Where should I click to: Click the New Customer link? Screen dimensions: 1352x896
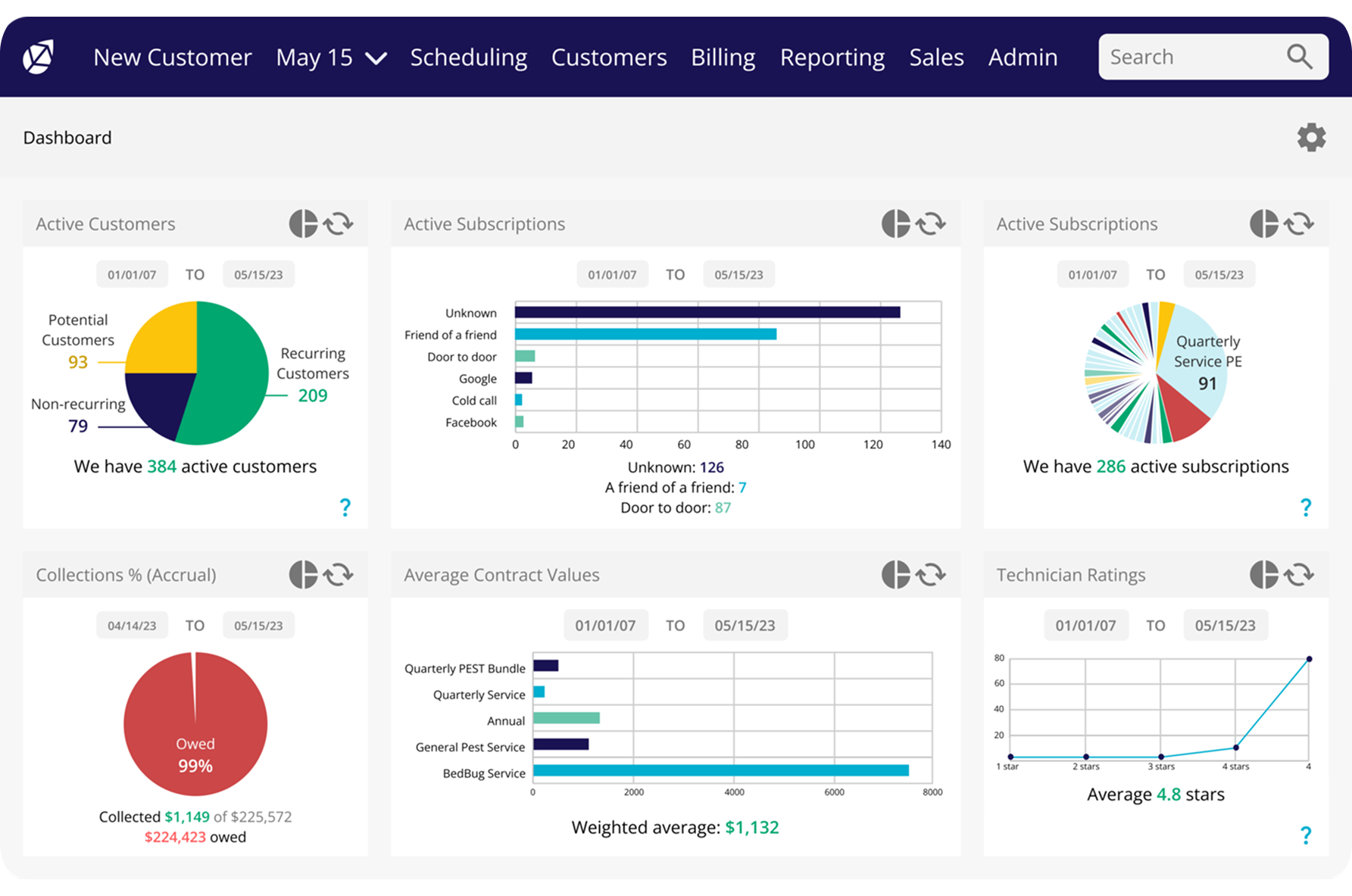click(173, 58)
